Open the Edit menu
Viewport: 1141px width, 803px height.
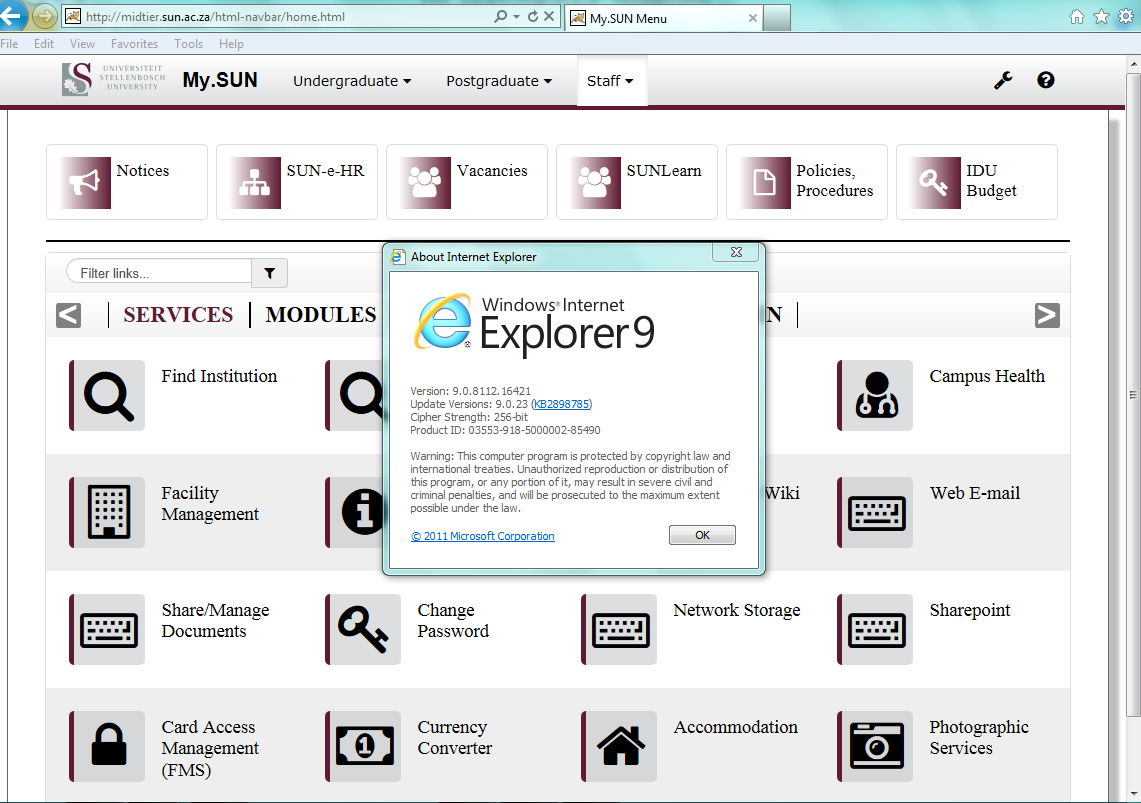(x=44, y=44)
